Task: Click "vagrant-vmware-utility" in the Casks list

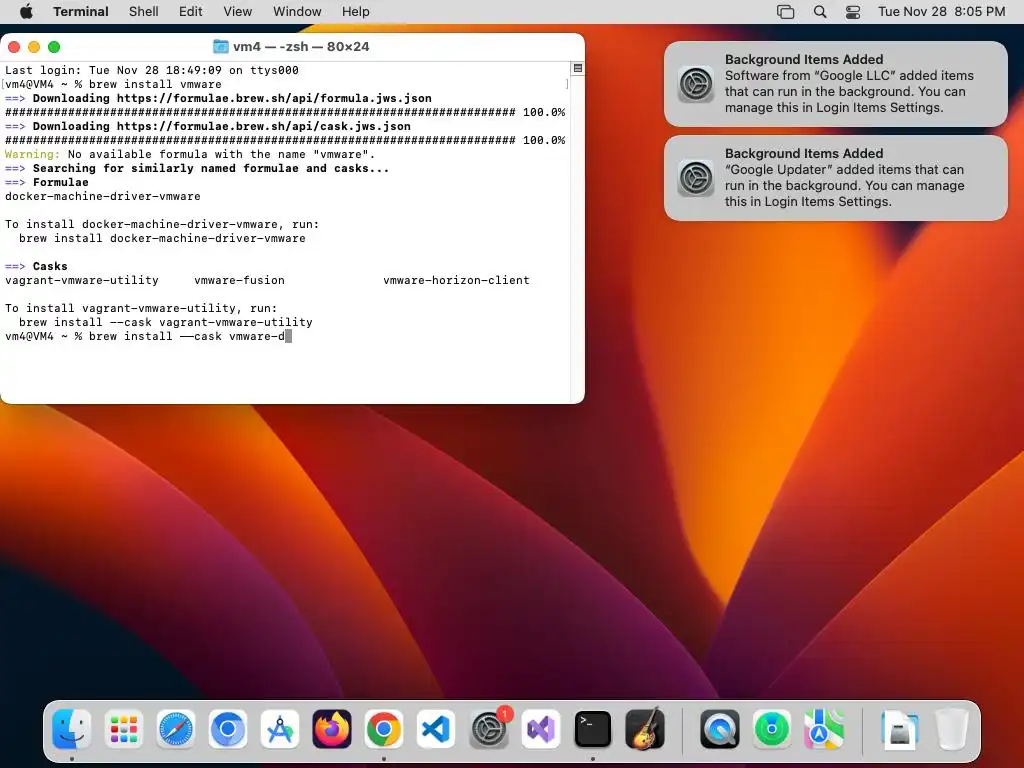Action: coord(82,280)
